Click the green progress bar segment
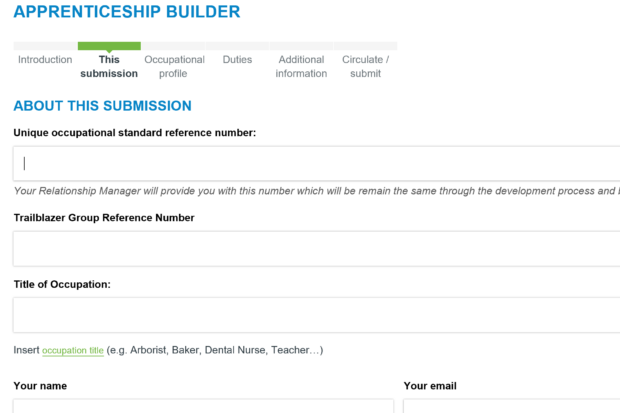 pos(109,46)
